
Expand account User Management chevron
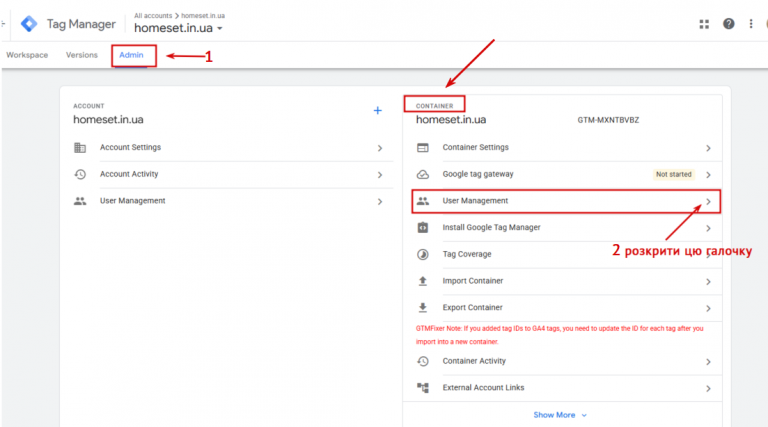(x=380, y=201)
